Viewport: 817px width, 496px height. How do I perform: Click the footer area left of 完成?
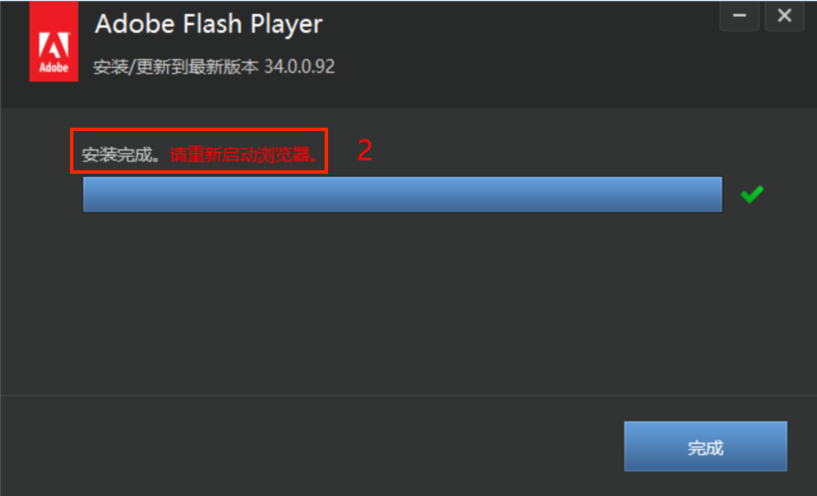[x=313, y=447]
